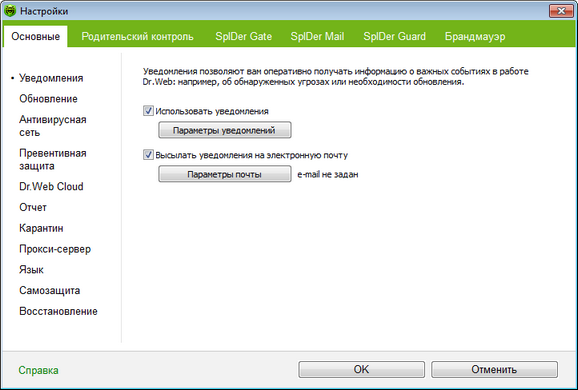Screen dimensions: 578x390
Task: Close the Настройки window
Action: click(x=561, y=11)
